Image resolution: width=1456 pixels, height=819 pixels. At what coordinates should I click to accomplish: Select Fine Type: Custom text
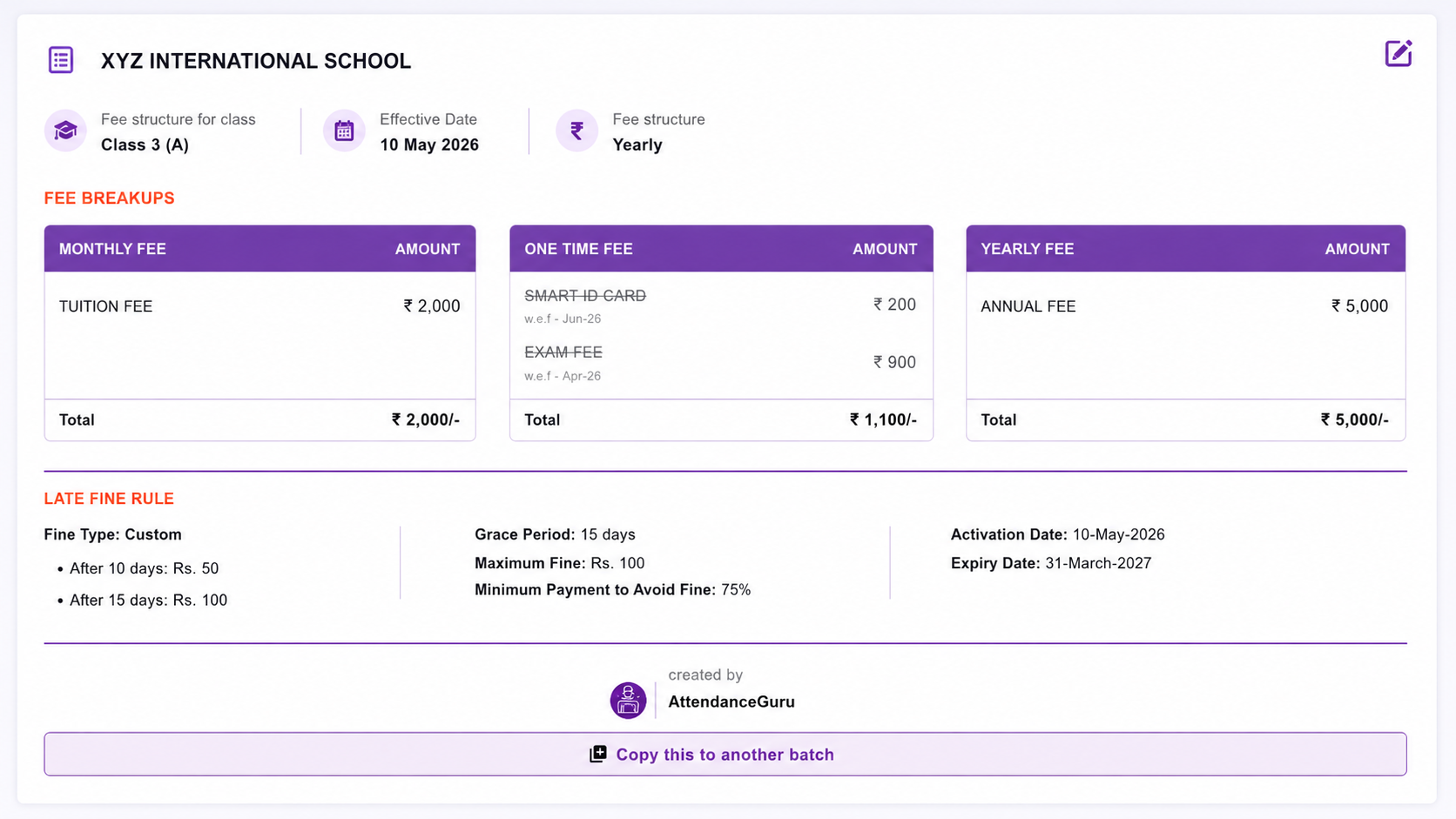pos(113,534)
